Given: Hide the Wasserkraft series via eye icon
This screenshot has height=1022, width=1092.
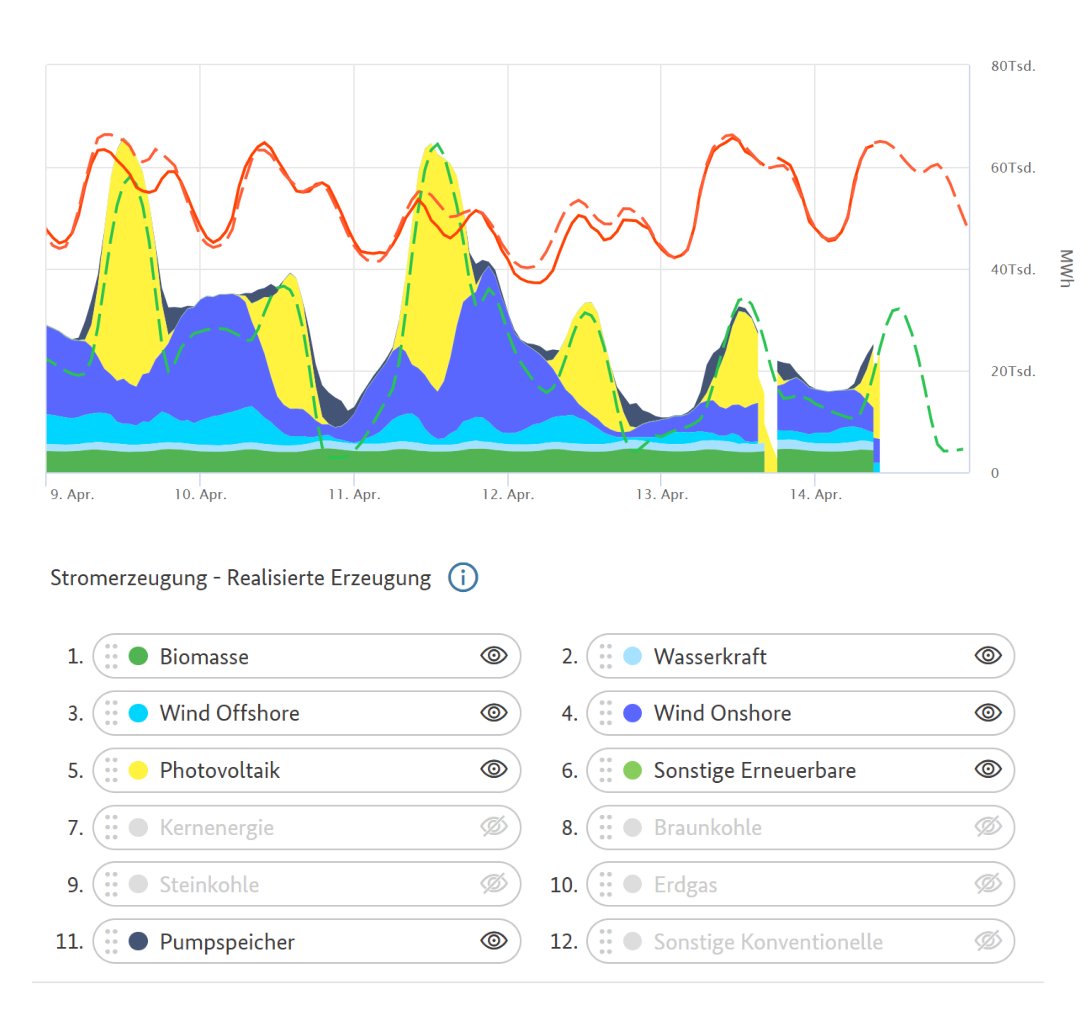Looking at the screenshot, I should point(988,656).
